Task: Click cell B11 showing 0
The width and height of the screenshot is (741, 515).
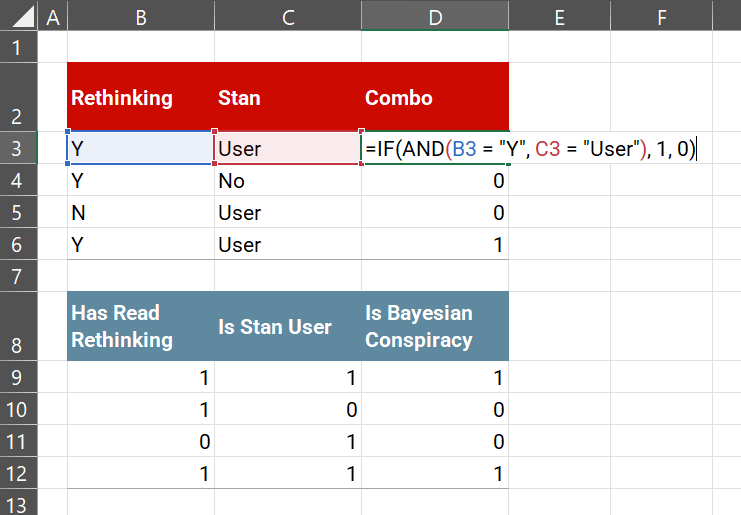Action: [141, 441]
